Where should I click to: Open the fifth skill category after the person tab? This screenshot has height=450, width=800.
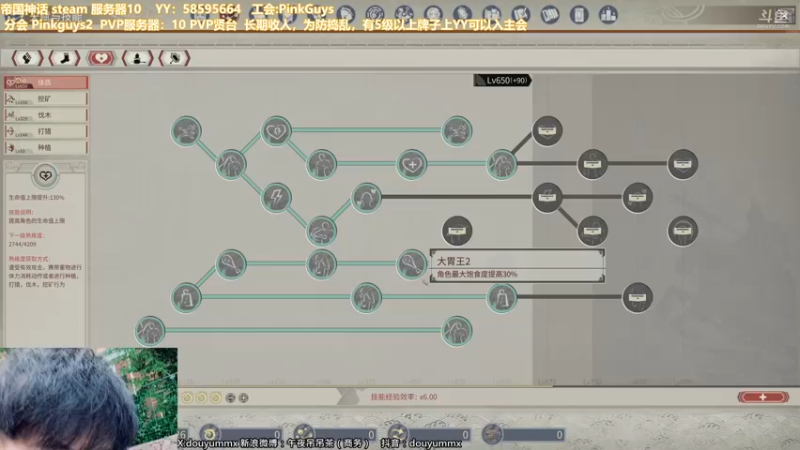click(x=174, y=58)
